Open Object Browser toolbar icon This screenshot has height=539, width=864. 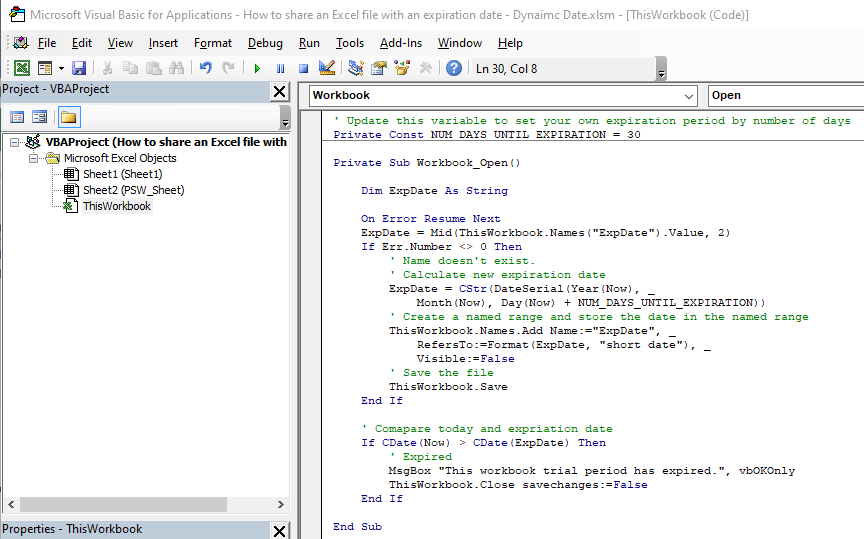tap(402, 68)
